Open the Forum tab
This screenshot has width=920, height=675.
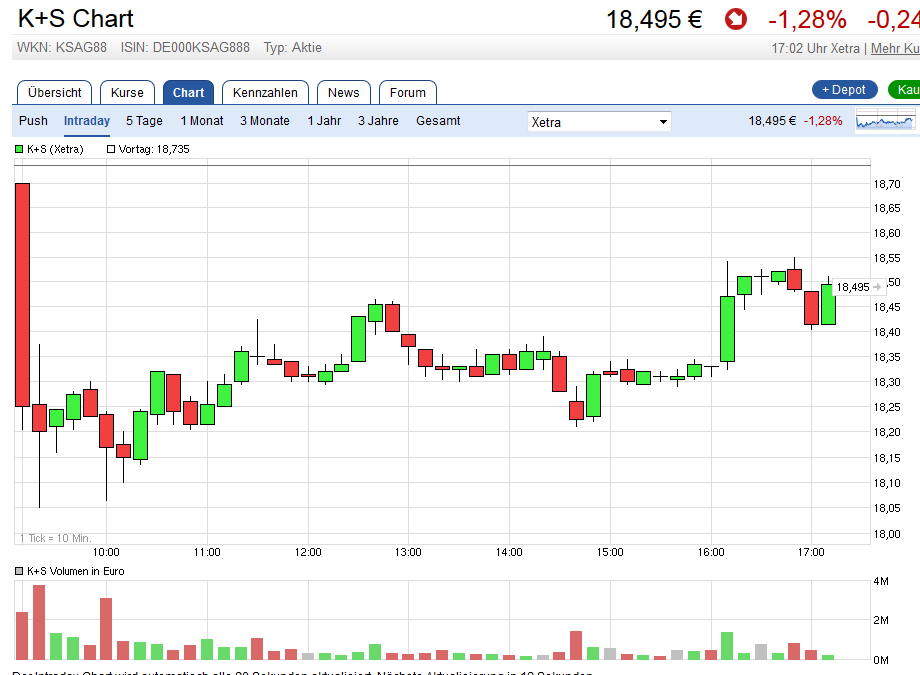click(x=408, y=93)
